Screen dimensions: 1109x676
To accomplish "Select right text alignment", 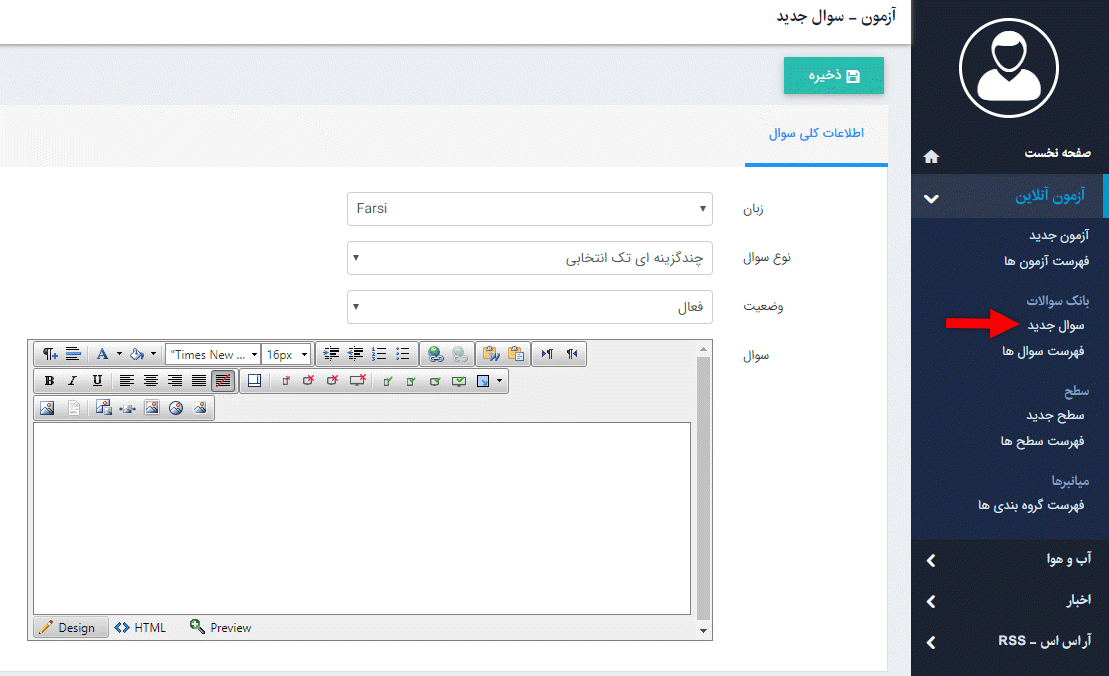I will pyautogui.click(x=174, y=381).
